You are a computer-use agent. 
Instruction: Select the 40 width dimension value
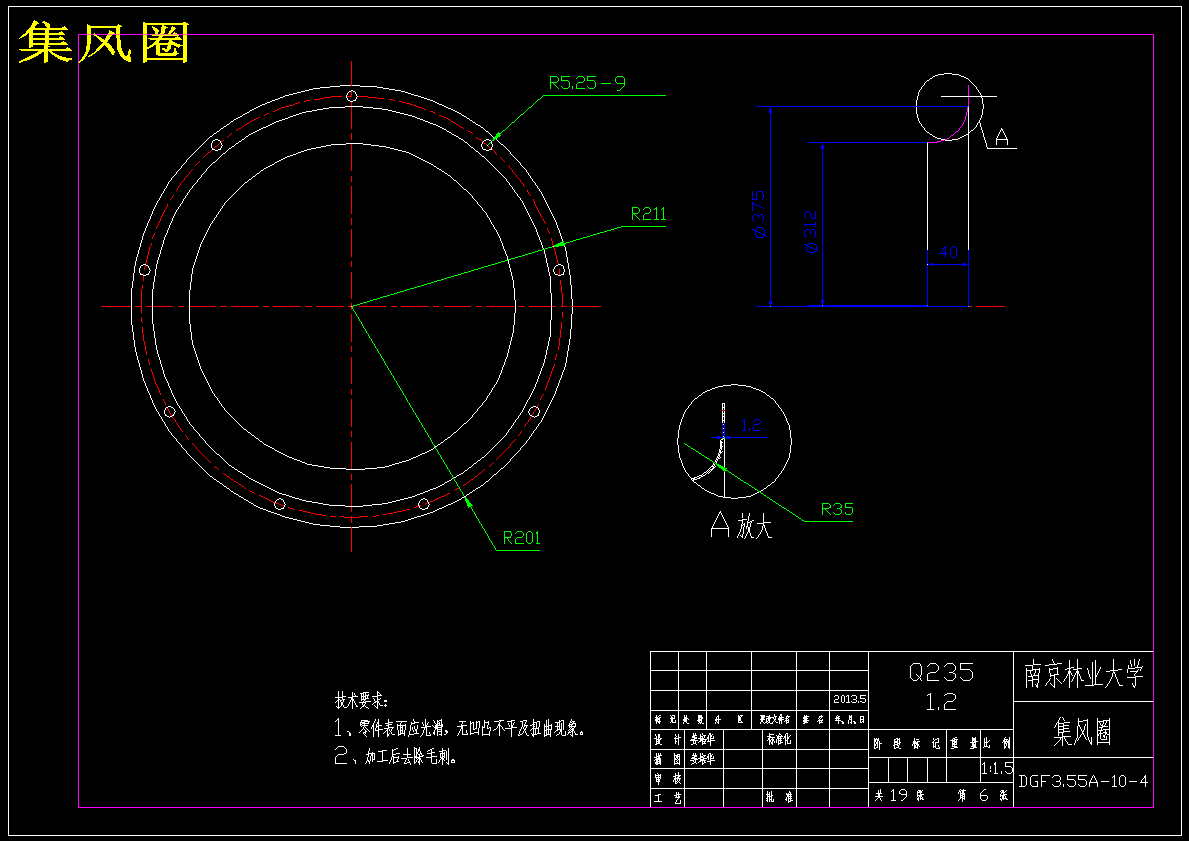(x=948, y=253)
